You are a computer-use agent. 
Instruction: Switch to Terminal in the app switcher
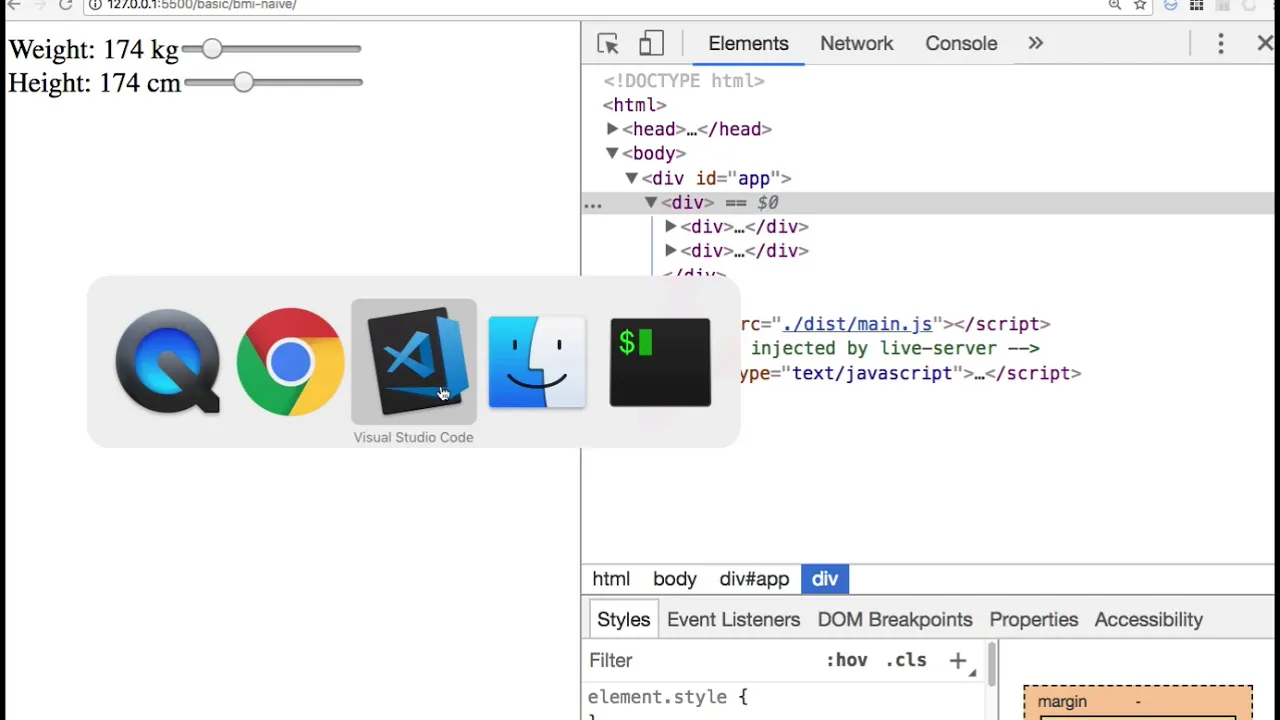click(x=660, y=362)
